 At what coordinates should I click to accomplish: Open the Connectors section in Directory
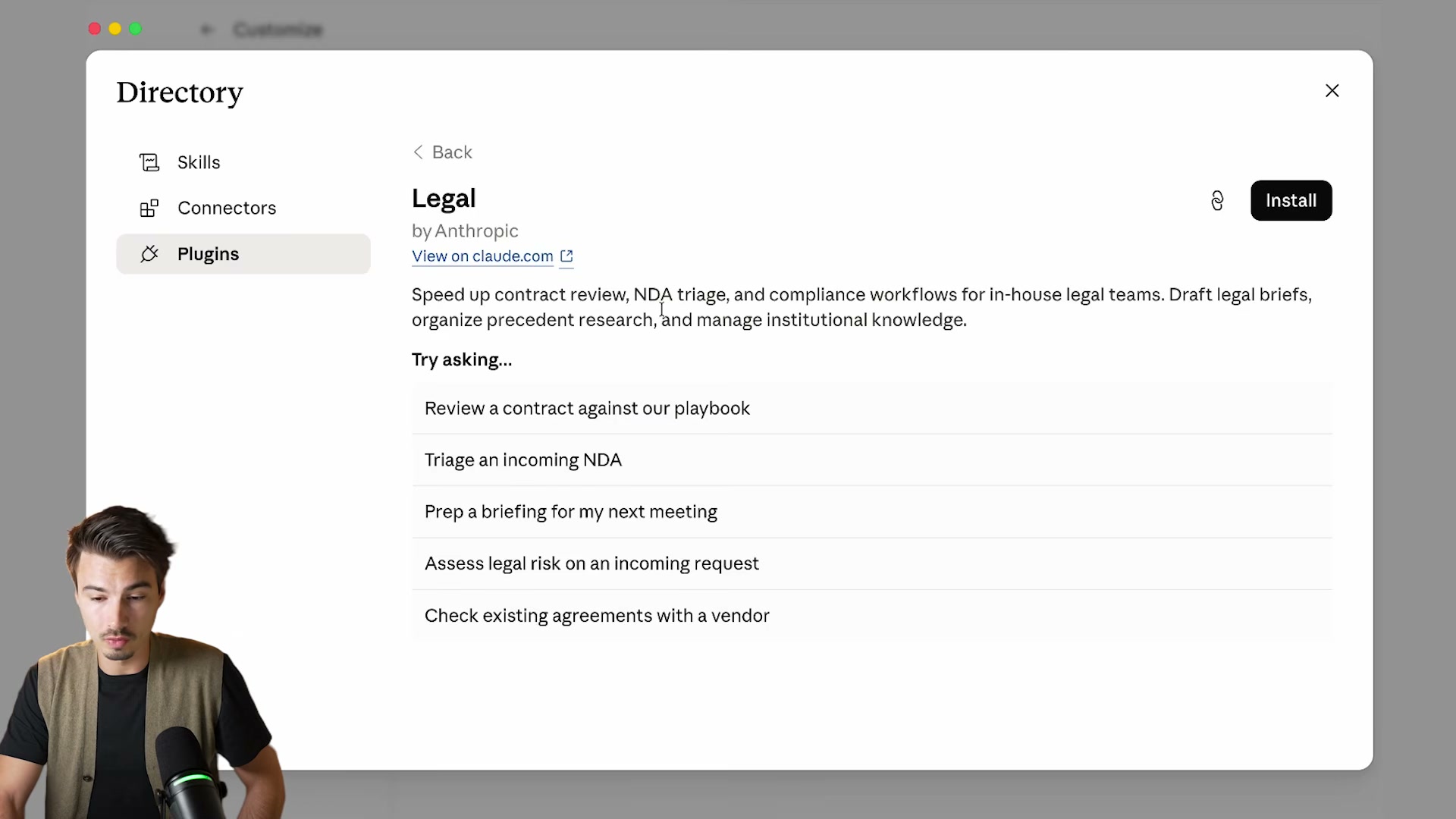tap(243, 208)
